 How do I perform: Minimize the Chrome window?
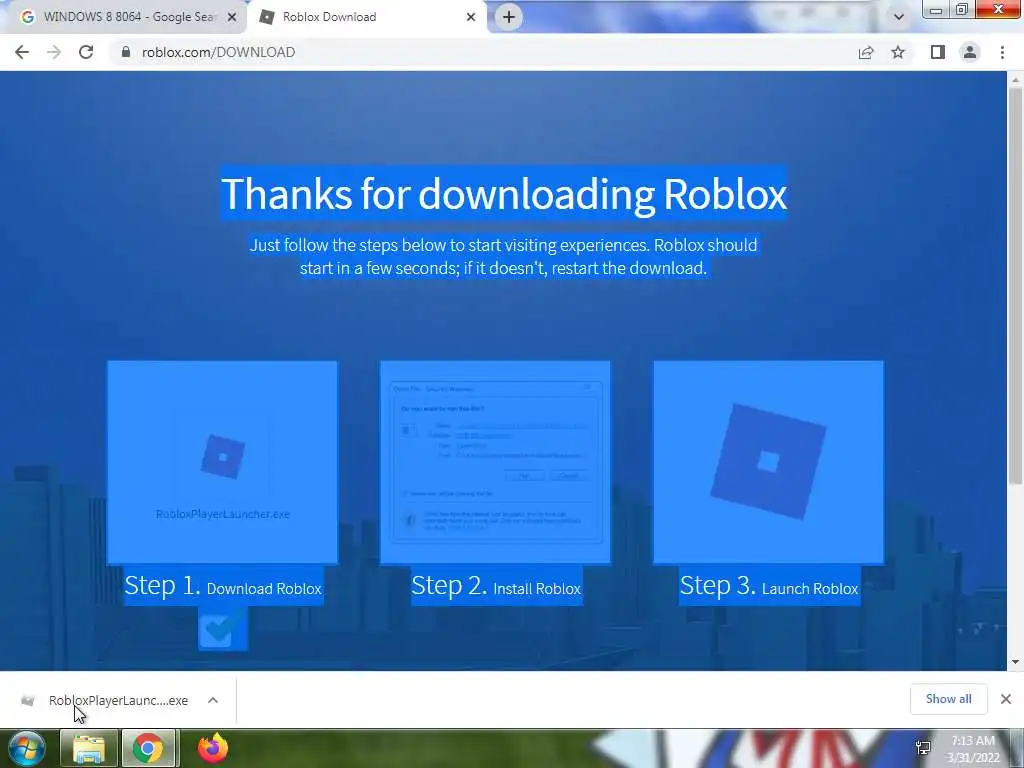tap(936, 9)
